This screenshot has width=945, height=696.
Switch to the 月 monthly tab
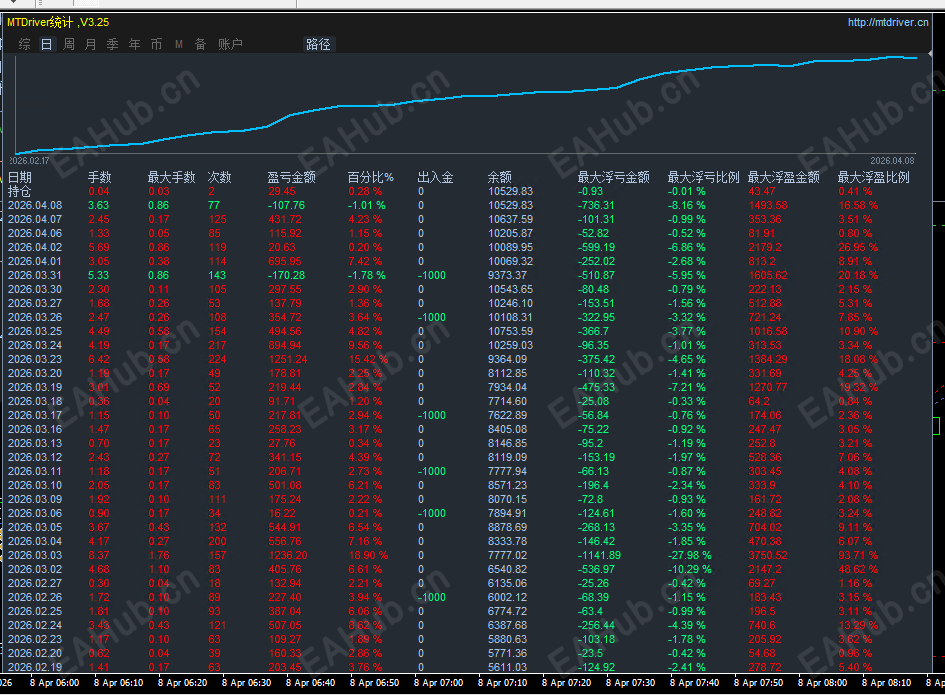click(91, 44)
